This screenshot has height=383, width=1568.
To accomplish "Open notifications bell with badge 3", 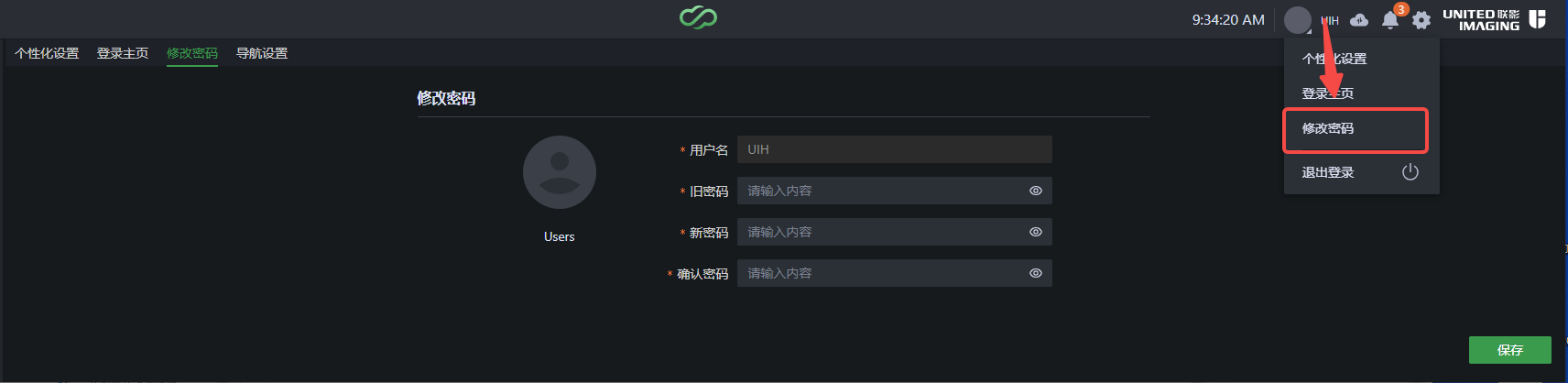I will pos(1390,20).
